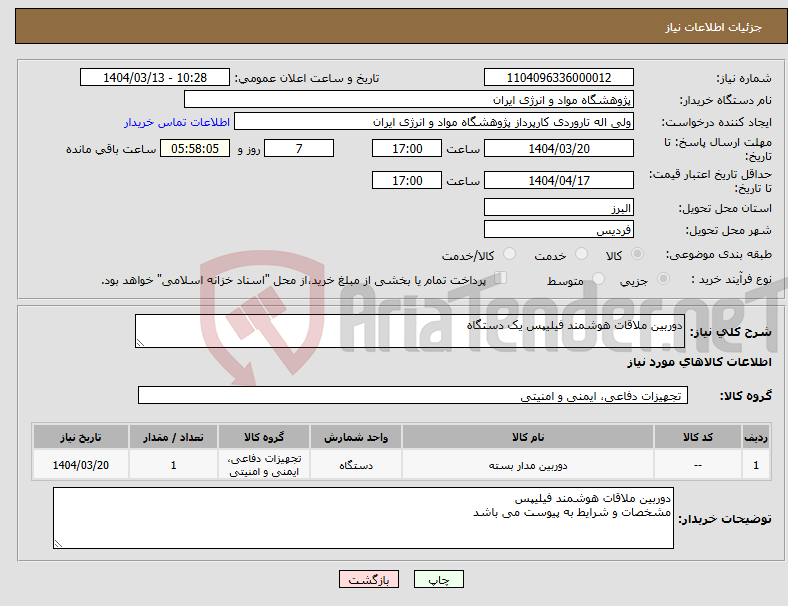Click the اطلاعات کالاهای مورد نیاز heading

pos(699,362)
